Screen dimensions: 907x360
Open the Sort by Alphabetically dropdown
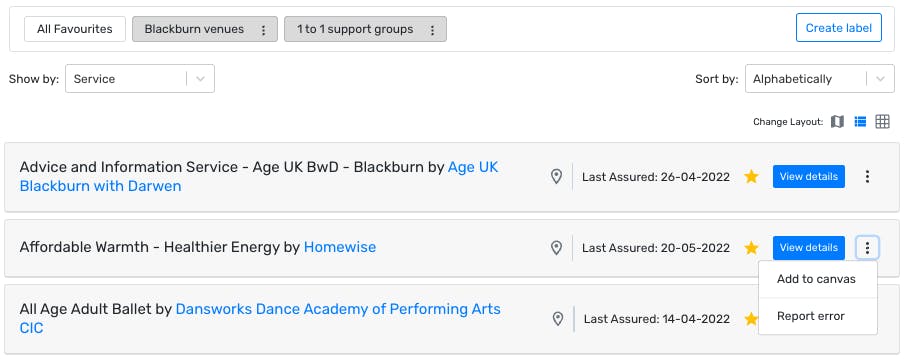click(820, 79)
